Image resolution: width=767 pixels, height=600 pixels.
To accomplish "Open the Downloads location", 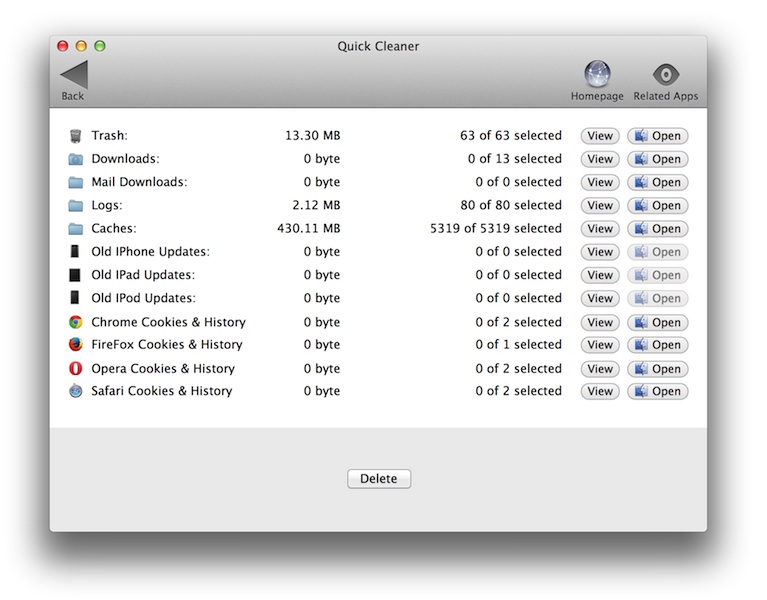I will (x=658, y=159).
